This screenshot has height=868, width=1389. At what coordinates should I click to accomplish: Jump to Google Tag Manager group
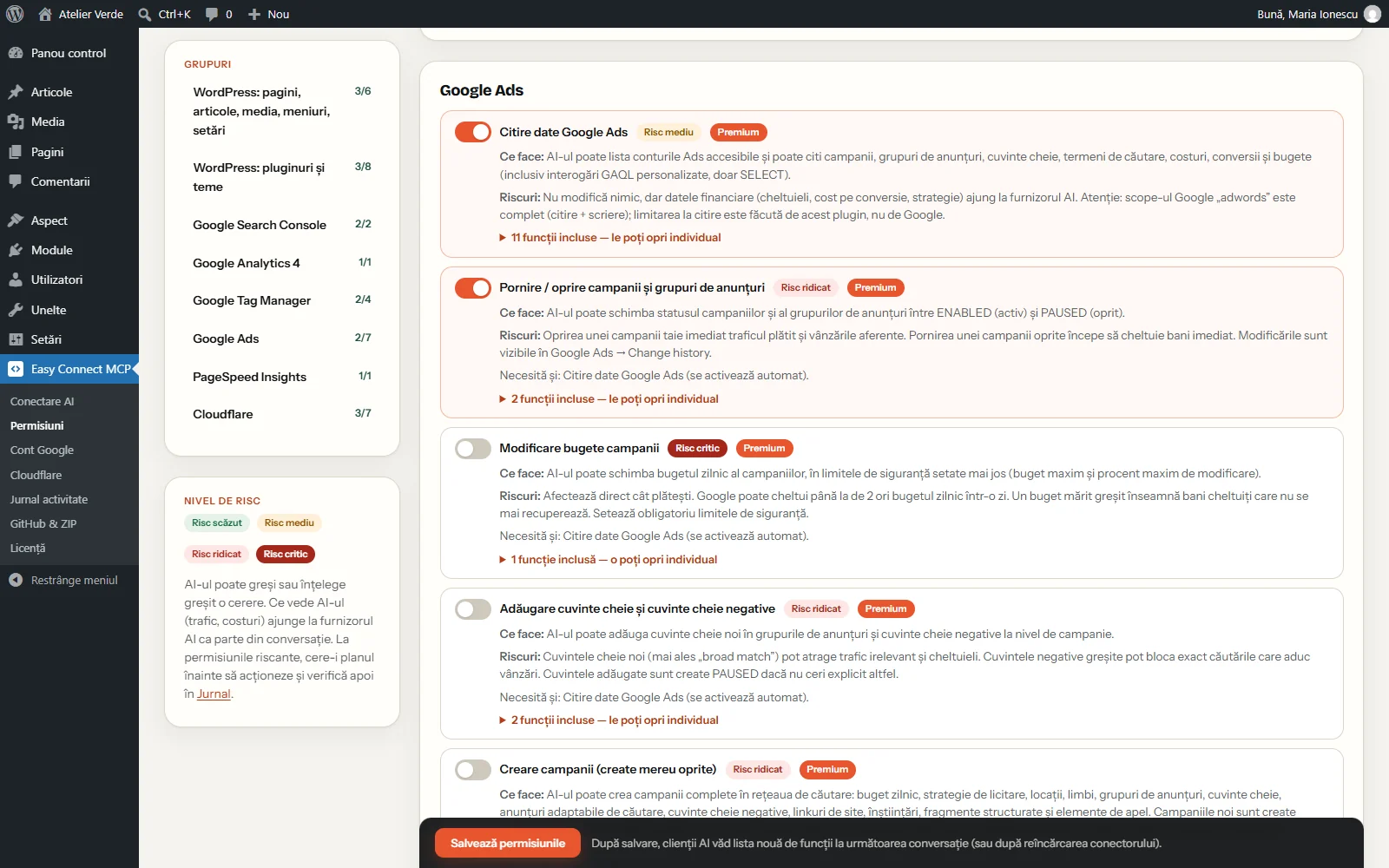pyautogui.click(x=282, y=300)
